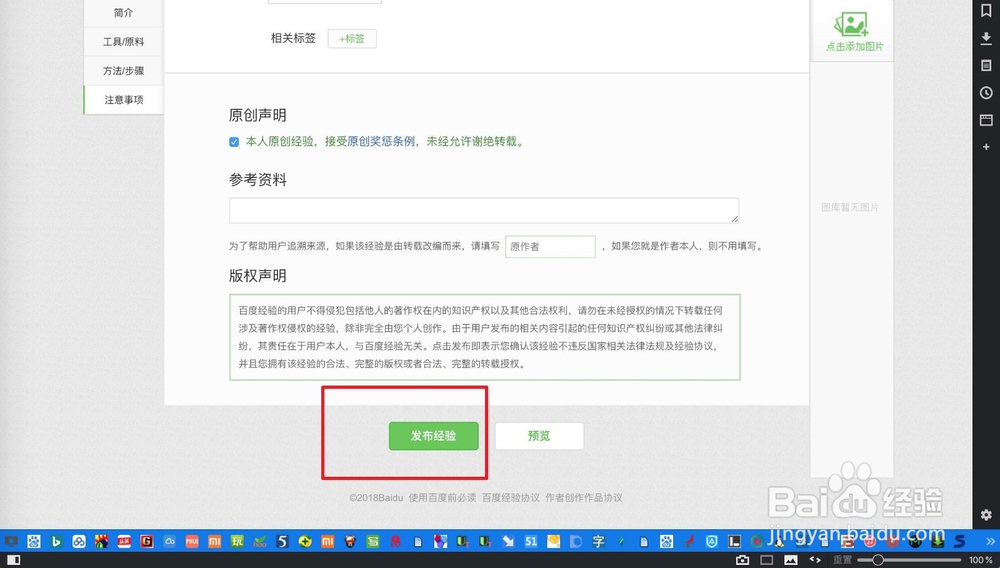
Task: Open the green 玩 bookmark icon
Action: 237,542
